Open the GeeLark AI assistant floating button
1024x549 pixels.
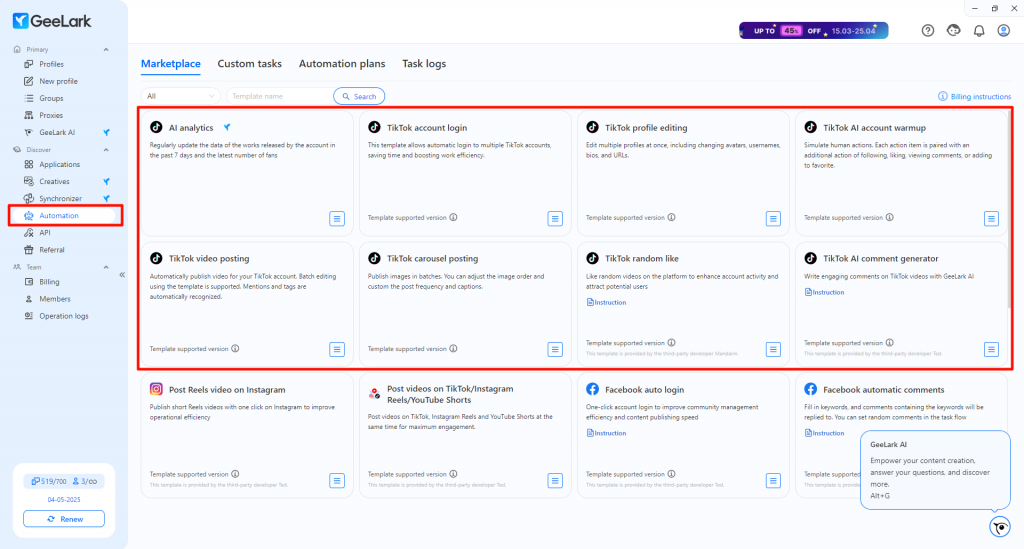[1000, 527]
